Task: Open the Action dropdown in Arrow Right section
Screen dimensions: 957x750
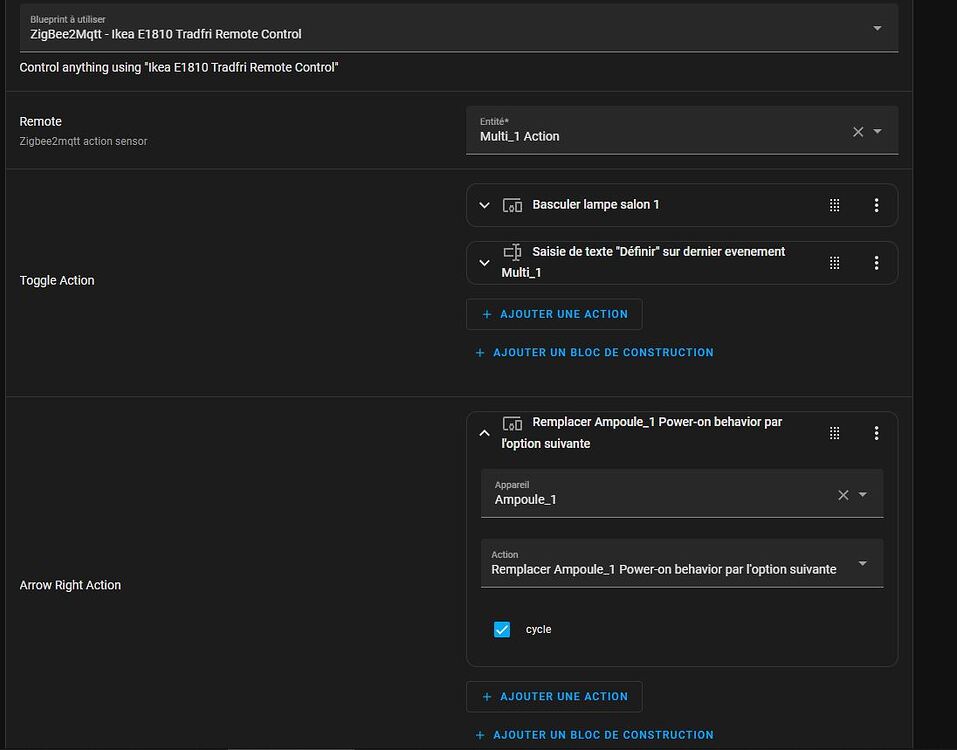Action: pyautogui.click(x=862, y=564)
